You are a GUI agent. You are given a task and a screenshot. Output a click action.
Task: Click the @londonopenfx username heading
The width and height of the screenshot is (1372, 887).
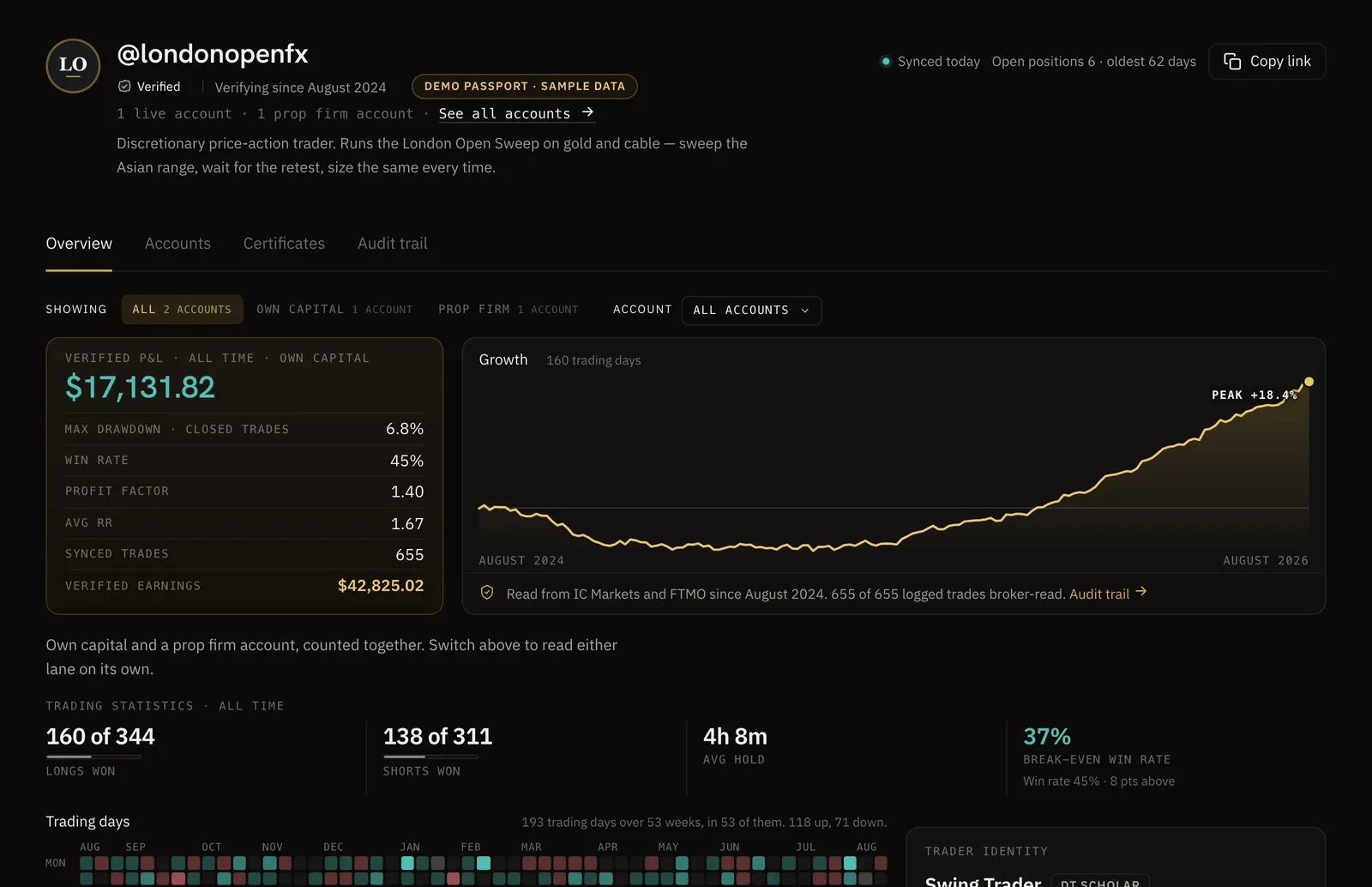(x=213, y=54)
